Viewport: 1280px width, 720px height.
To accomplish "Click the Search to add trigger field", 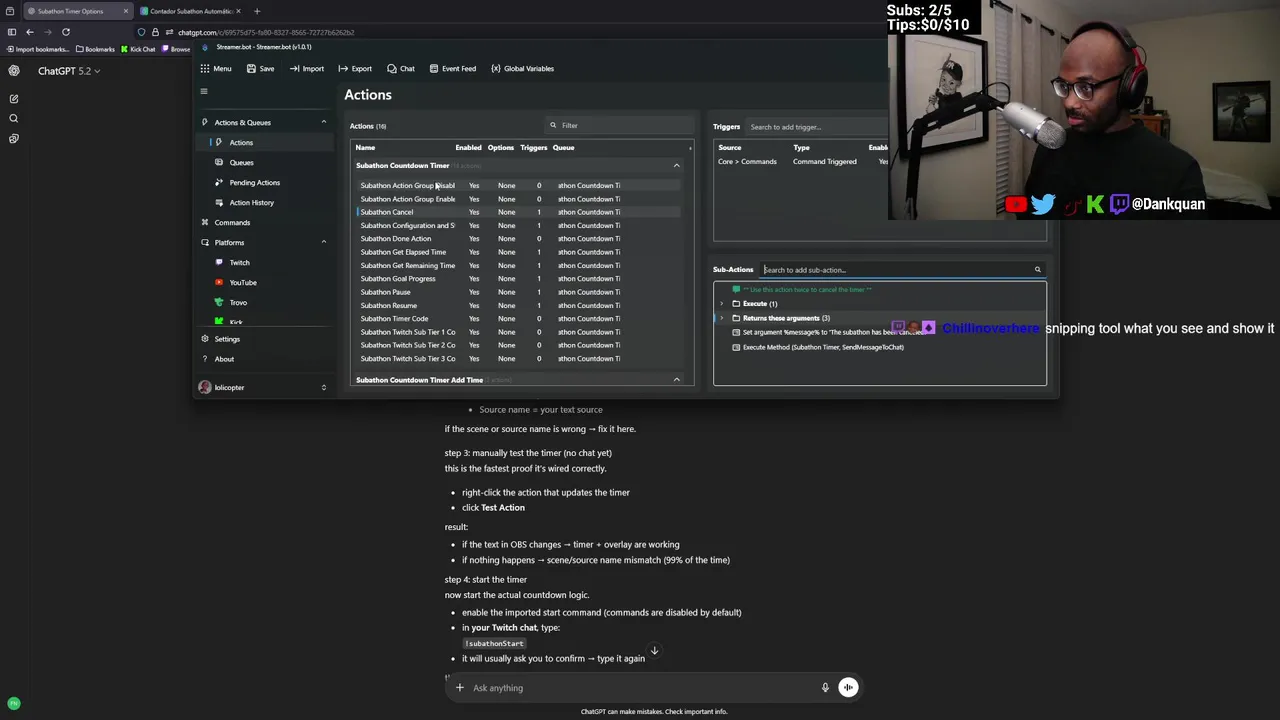I will 818,127.
